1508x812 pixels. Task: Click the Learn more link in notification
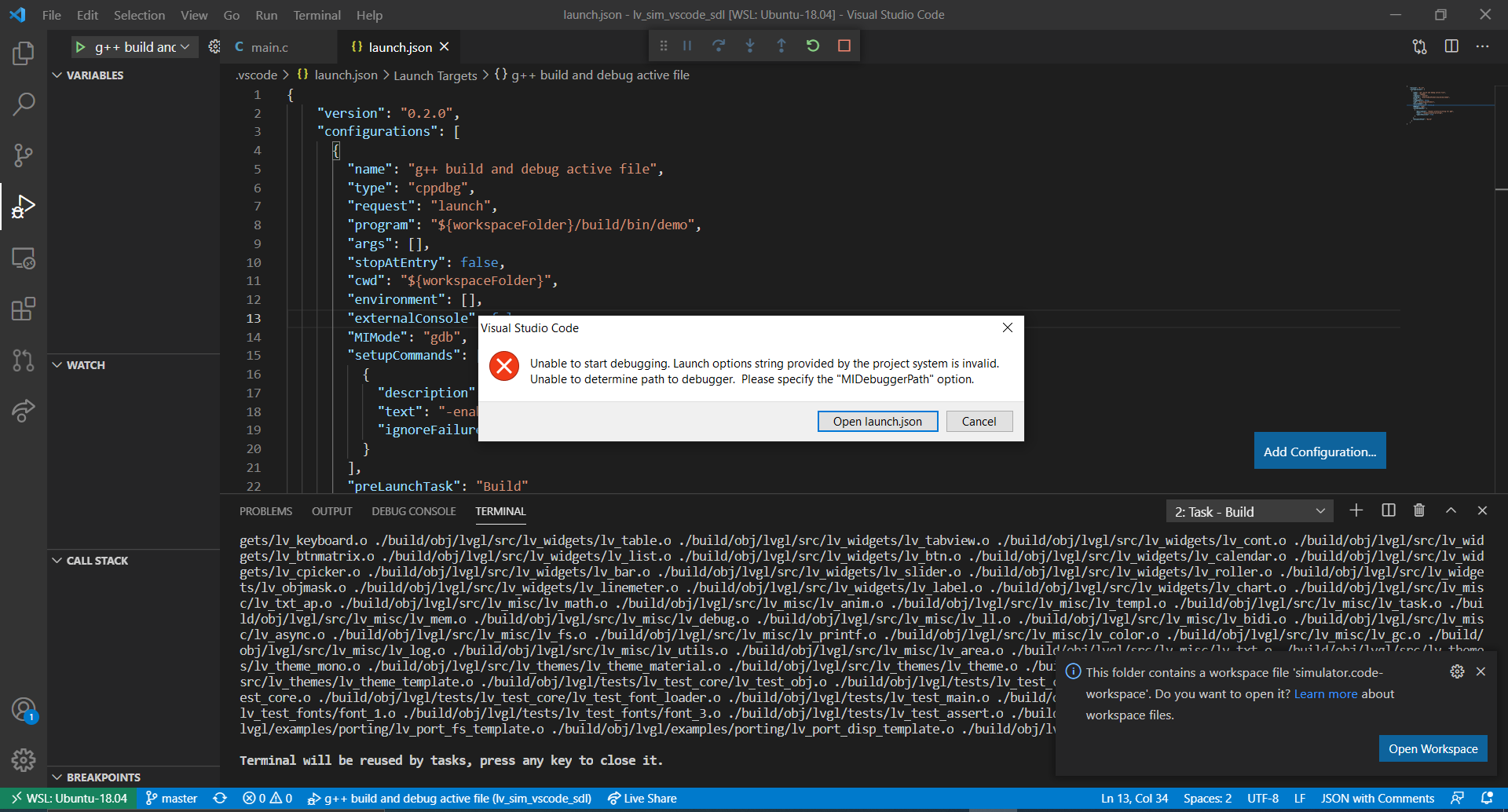coord(1325,694)
